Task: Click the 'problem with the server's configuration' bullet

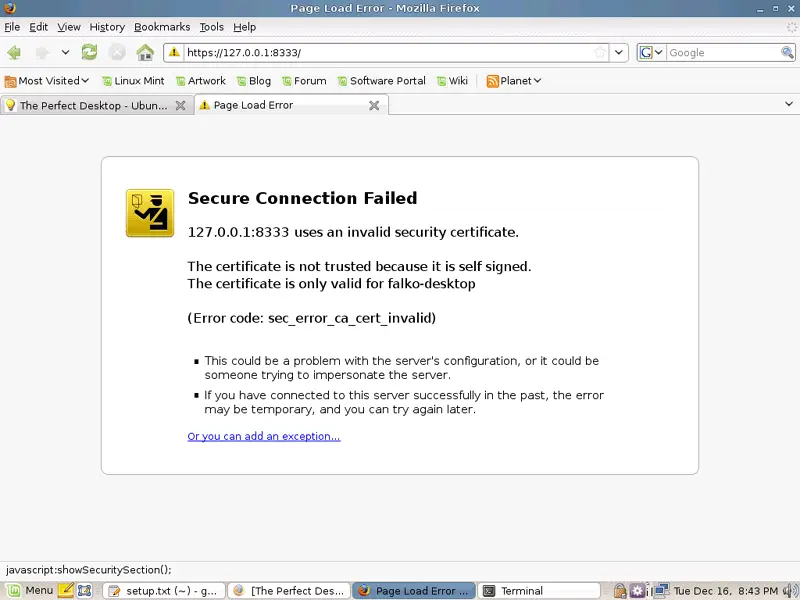Action: (x=402, y=368)
